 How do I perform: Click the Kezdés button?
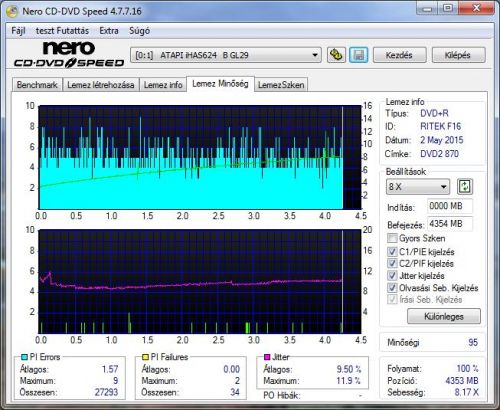click(399, 55)
